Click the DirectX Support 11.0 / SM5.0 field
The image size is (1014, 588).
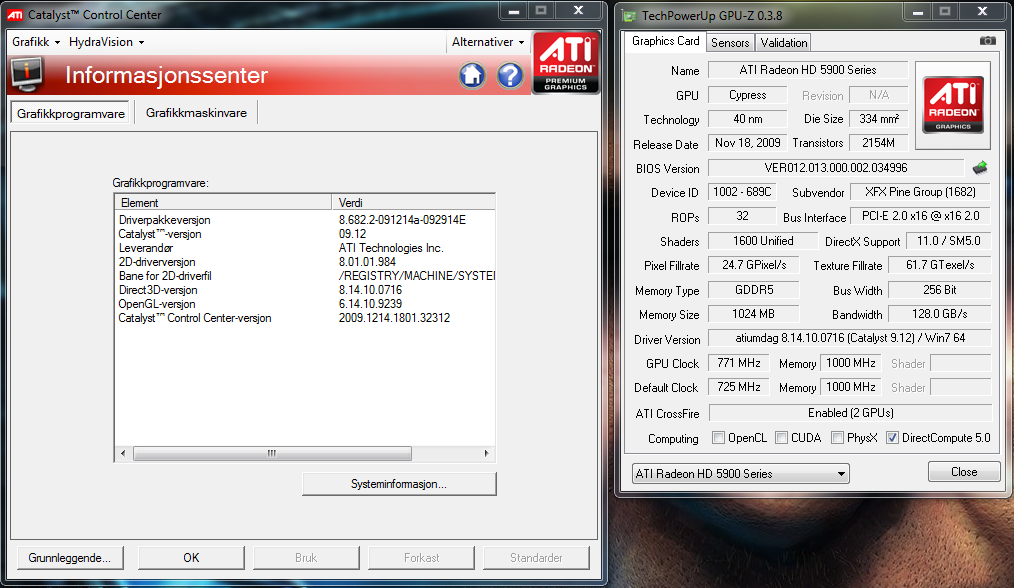pyautogui.click(x=948, y=241)
